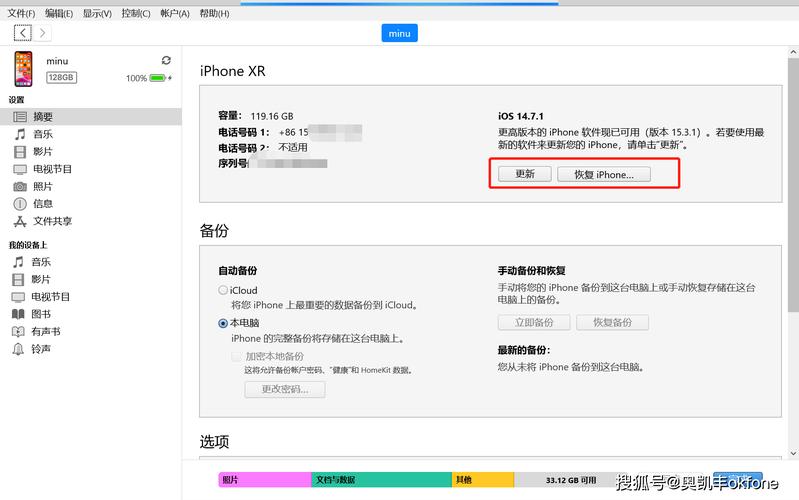Click the 信息 info icon in sidebar
The height and width of the screenshot is (500, 799).
(20, 204)
